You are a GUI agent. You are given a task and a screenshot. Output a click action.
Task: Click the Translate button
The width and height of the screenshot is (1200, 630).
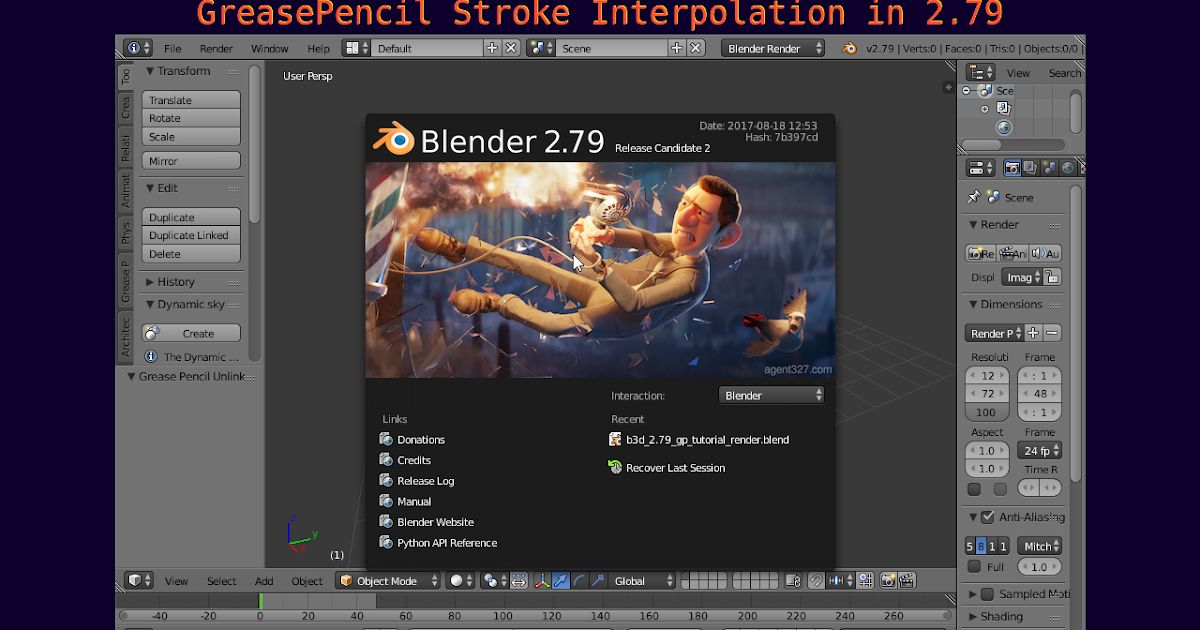tap(192, 100)
